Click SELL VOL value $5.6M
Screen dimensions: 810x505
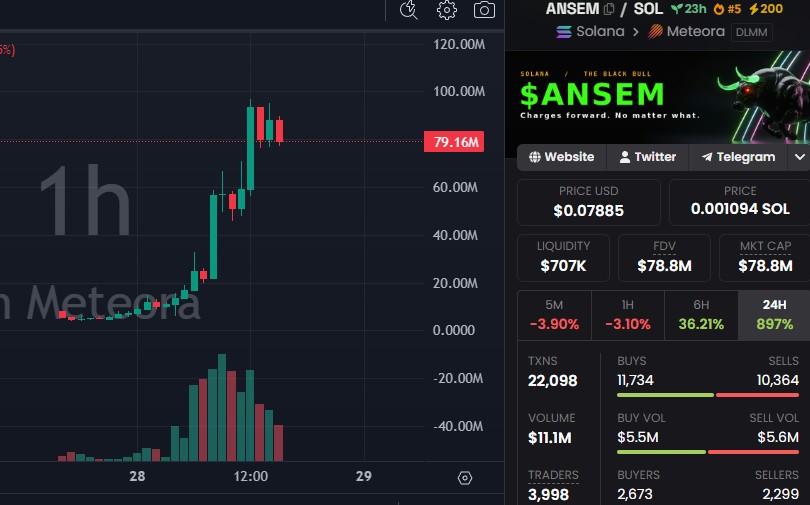pos(778,437)
